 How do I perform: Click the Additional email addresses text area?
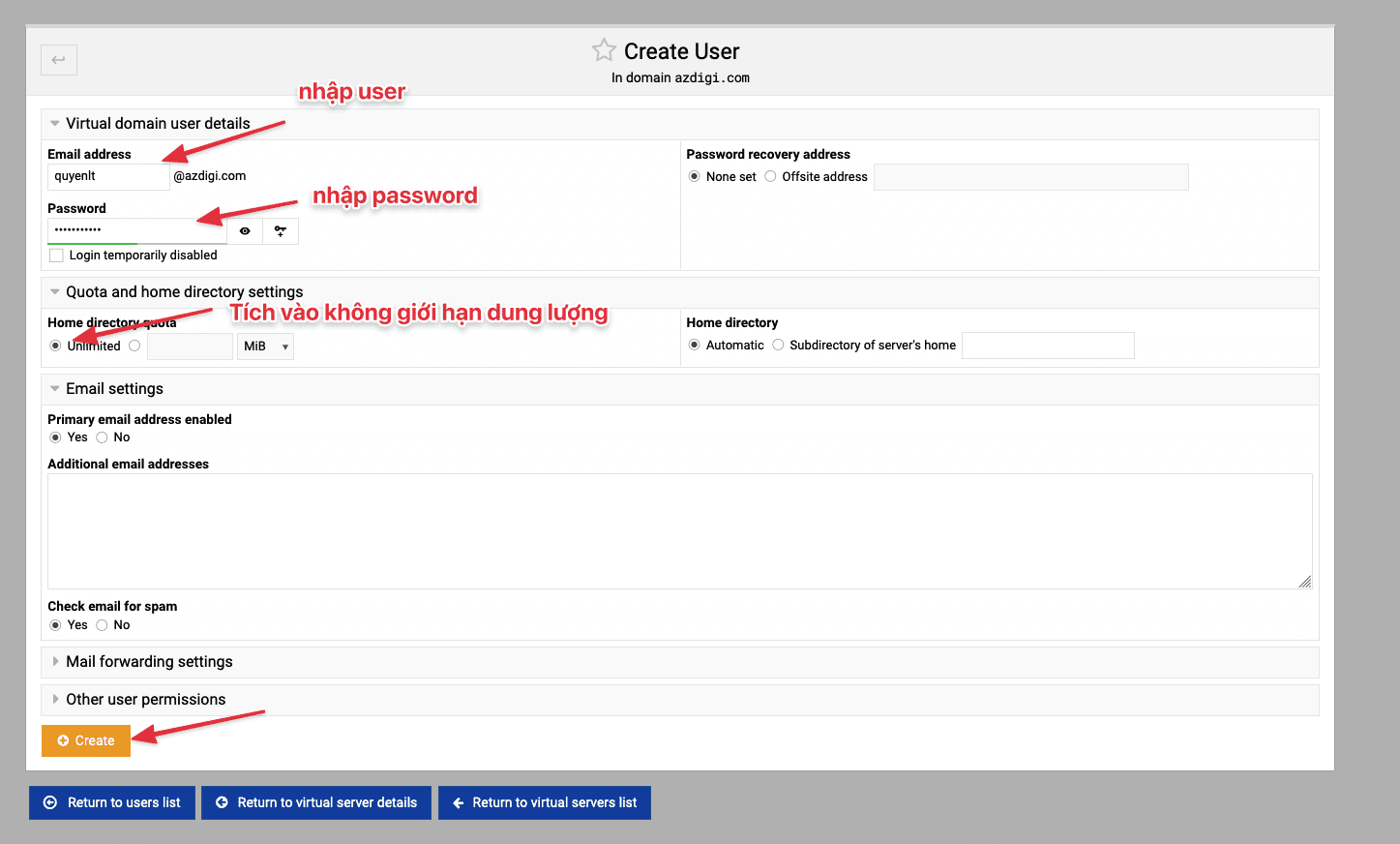(x=679, y=530)
